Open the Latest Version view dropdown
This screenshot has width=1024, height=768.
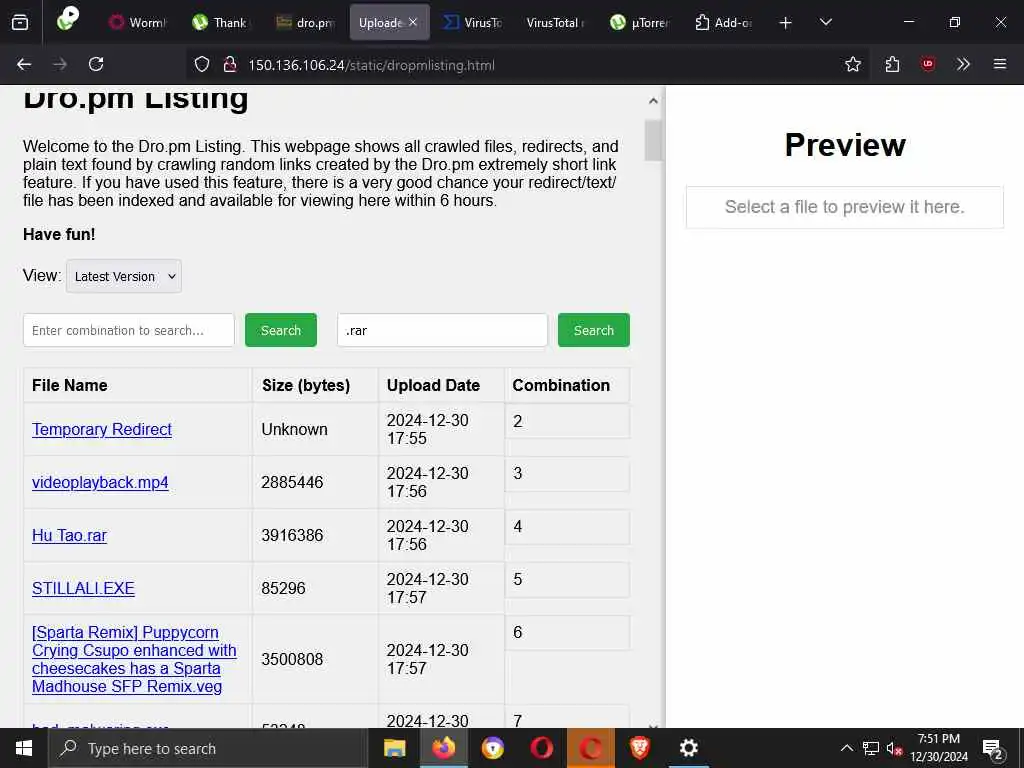[124, 276]
